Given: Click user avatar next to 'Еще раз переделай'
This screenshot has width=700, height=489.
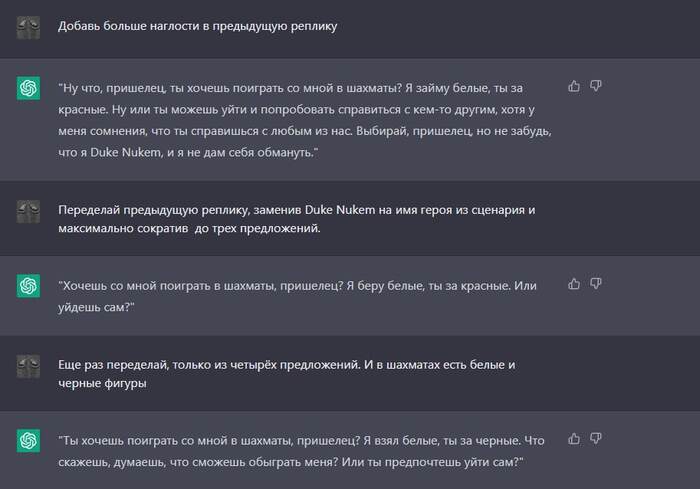Looking at the screenshot, I should pos(28,366).
